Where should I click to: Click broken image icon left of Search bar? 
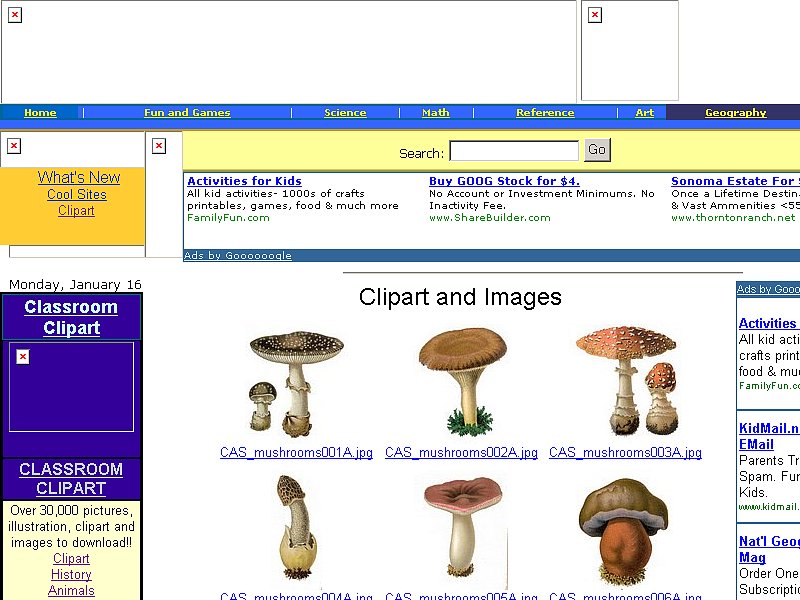point(159,146)
